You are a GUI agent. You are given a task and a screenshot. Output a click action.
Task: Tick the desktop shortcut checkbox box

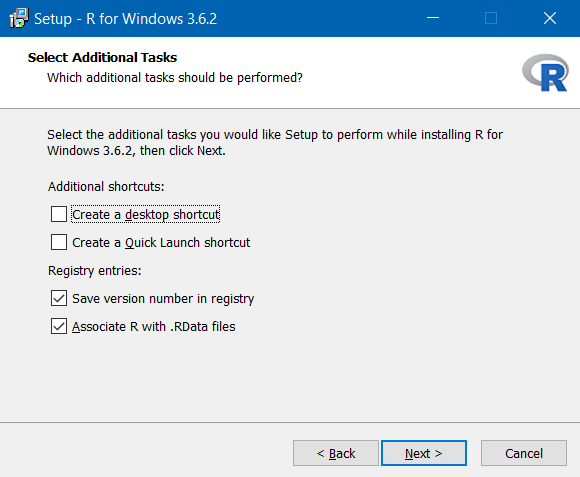pyautogui.click(x=59, y=214)
